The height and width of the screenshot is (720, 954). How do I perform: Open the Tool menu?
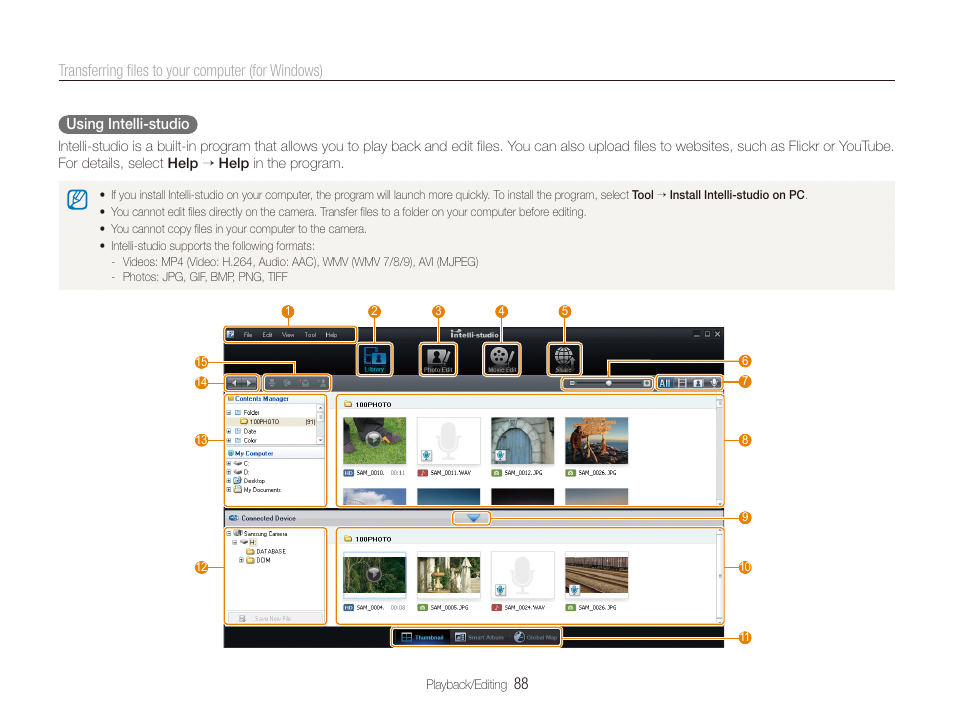pos(310,335)
